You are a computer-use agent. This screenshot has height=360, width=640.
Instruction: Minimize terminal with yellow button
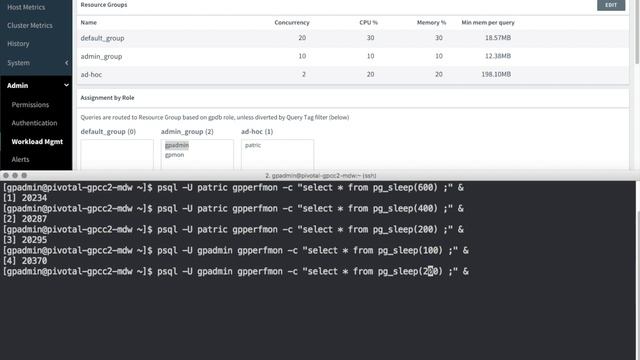15,176
